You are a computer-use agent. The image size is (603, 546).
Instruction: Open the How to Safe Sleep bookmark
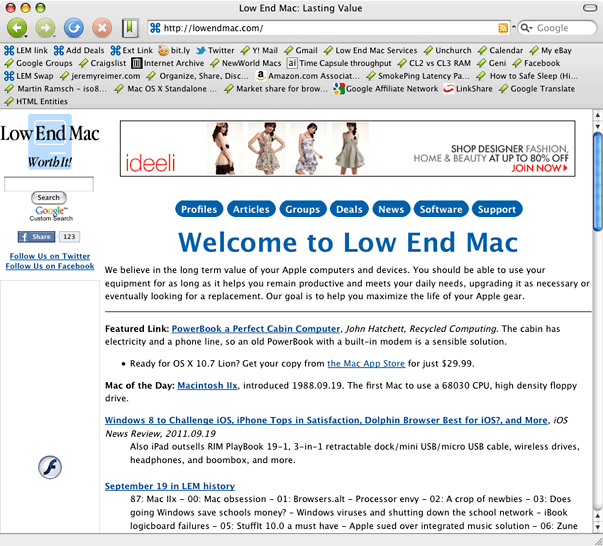(x=527, y=76)
